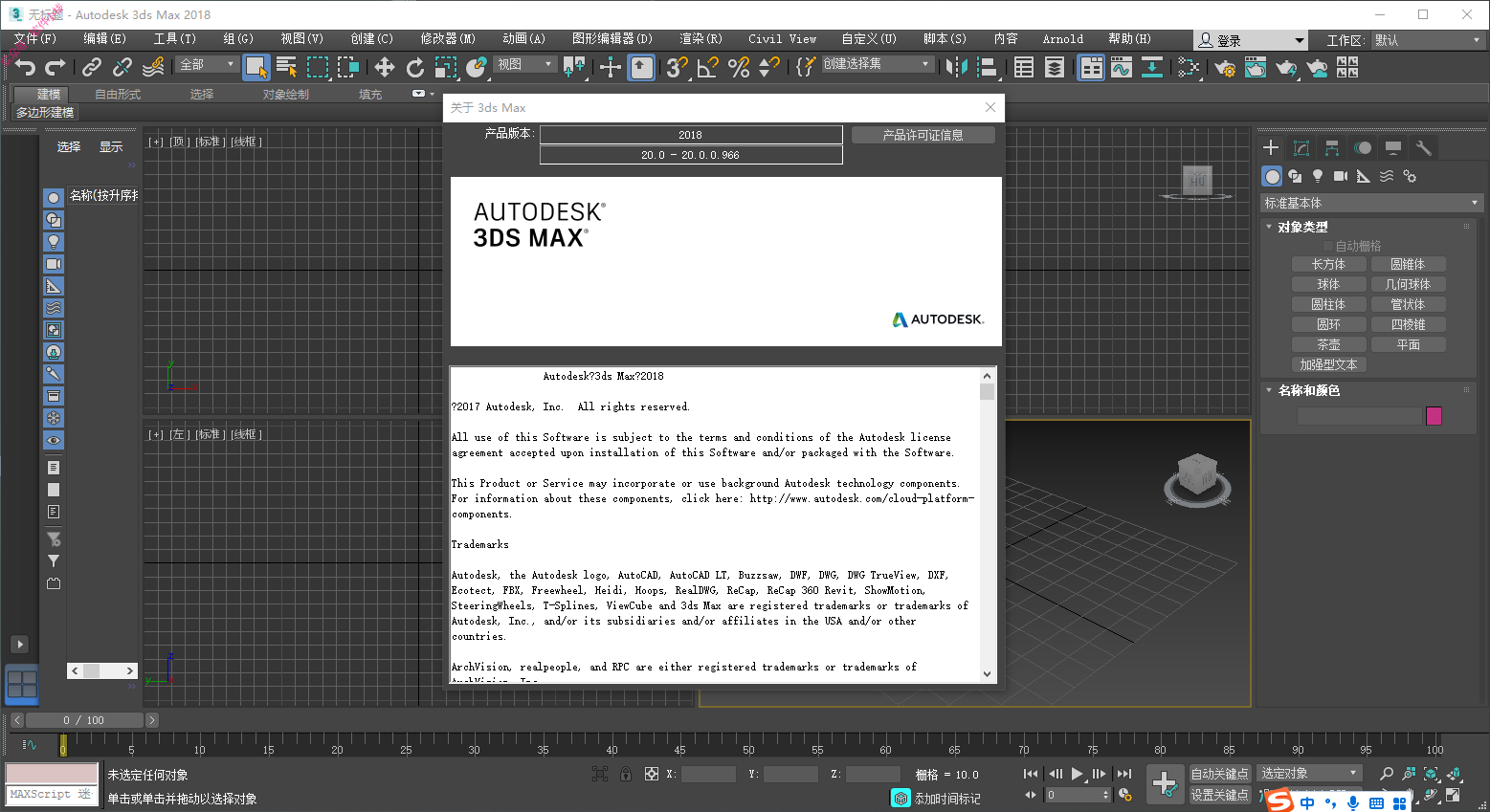Click the 0 / 100 time slider
The width and height of the screenshot is (1490, 812).
pyautogui.click(x=84, y=720)
